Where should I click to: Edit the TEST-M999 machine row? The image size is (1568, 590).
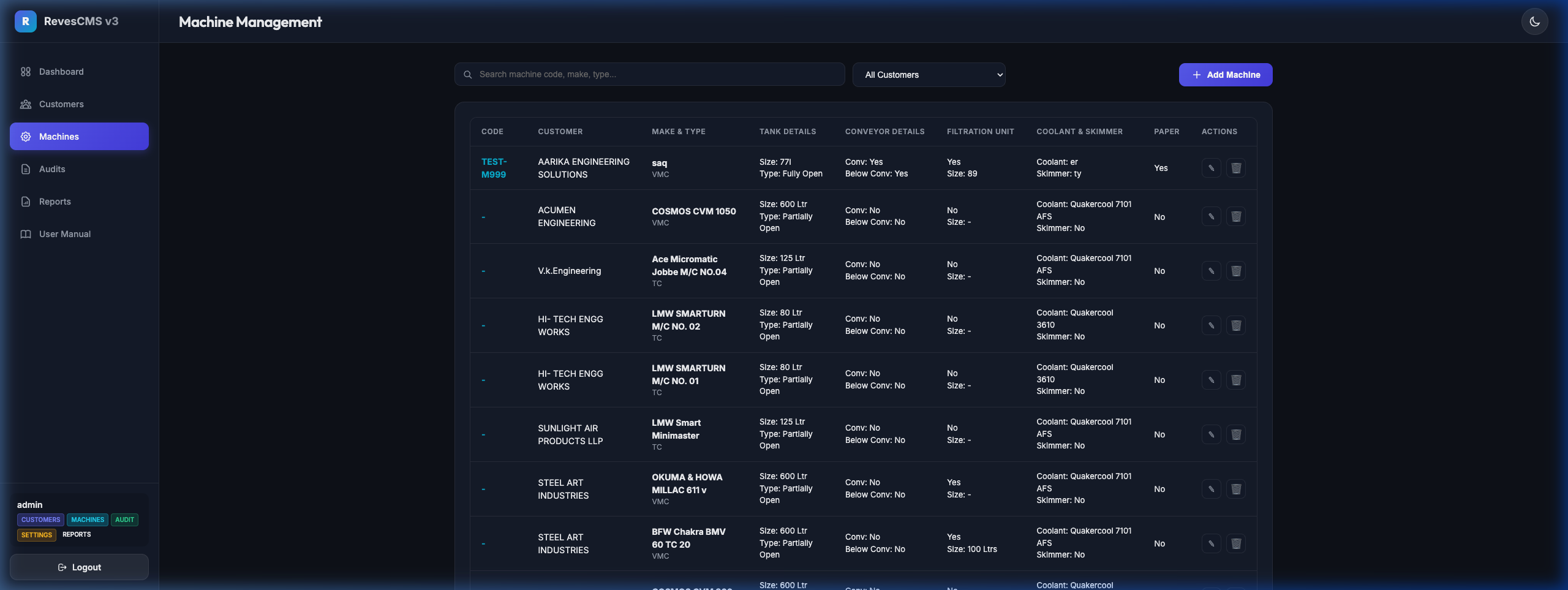click(x=1211, y=168)
